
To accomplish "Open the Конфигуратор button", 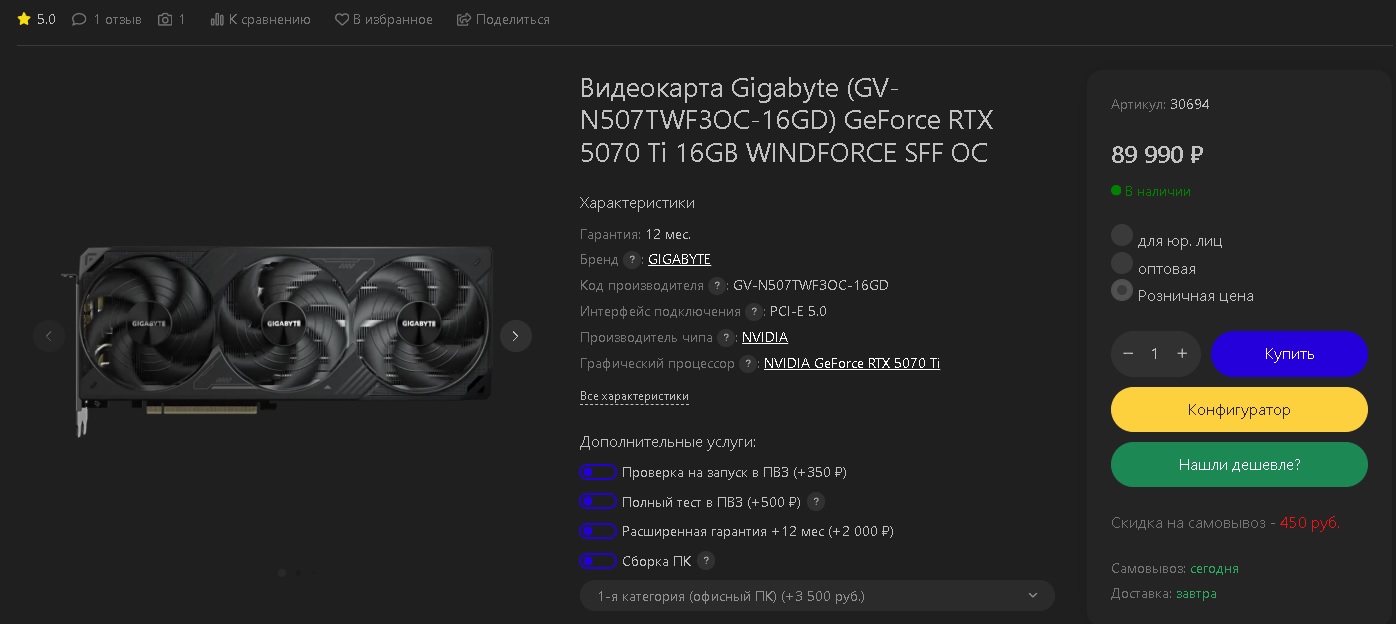I will (x=1239, y=409).
